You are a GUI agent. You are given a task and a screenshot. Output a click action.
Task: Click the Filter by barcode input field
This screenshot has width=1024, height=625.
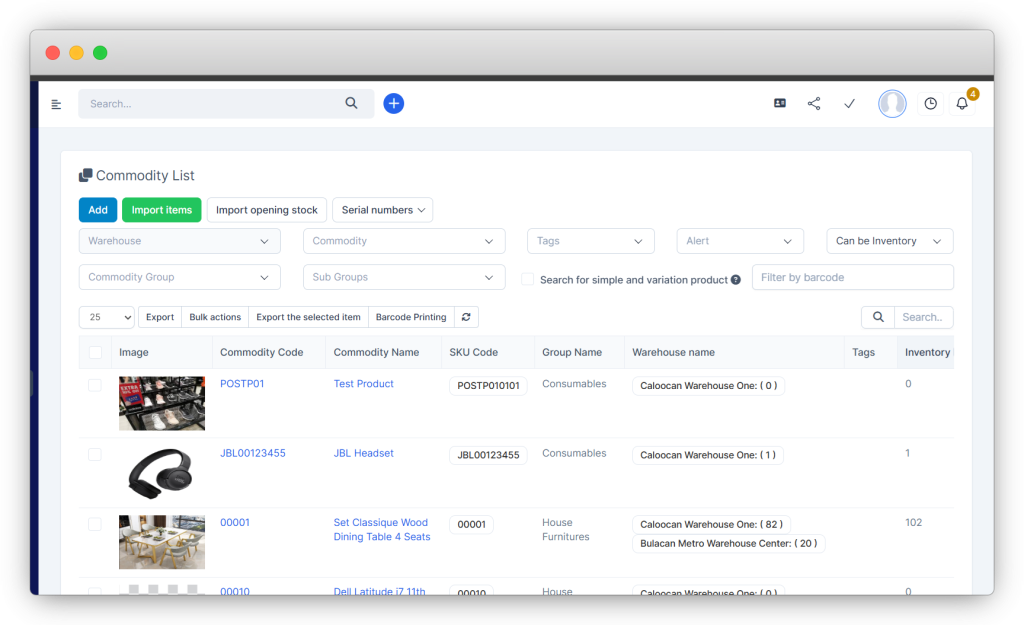pos(852,277)
